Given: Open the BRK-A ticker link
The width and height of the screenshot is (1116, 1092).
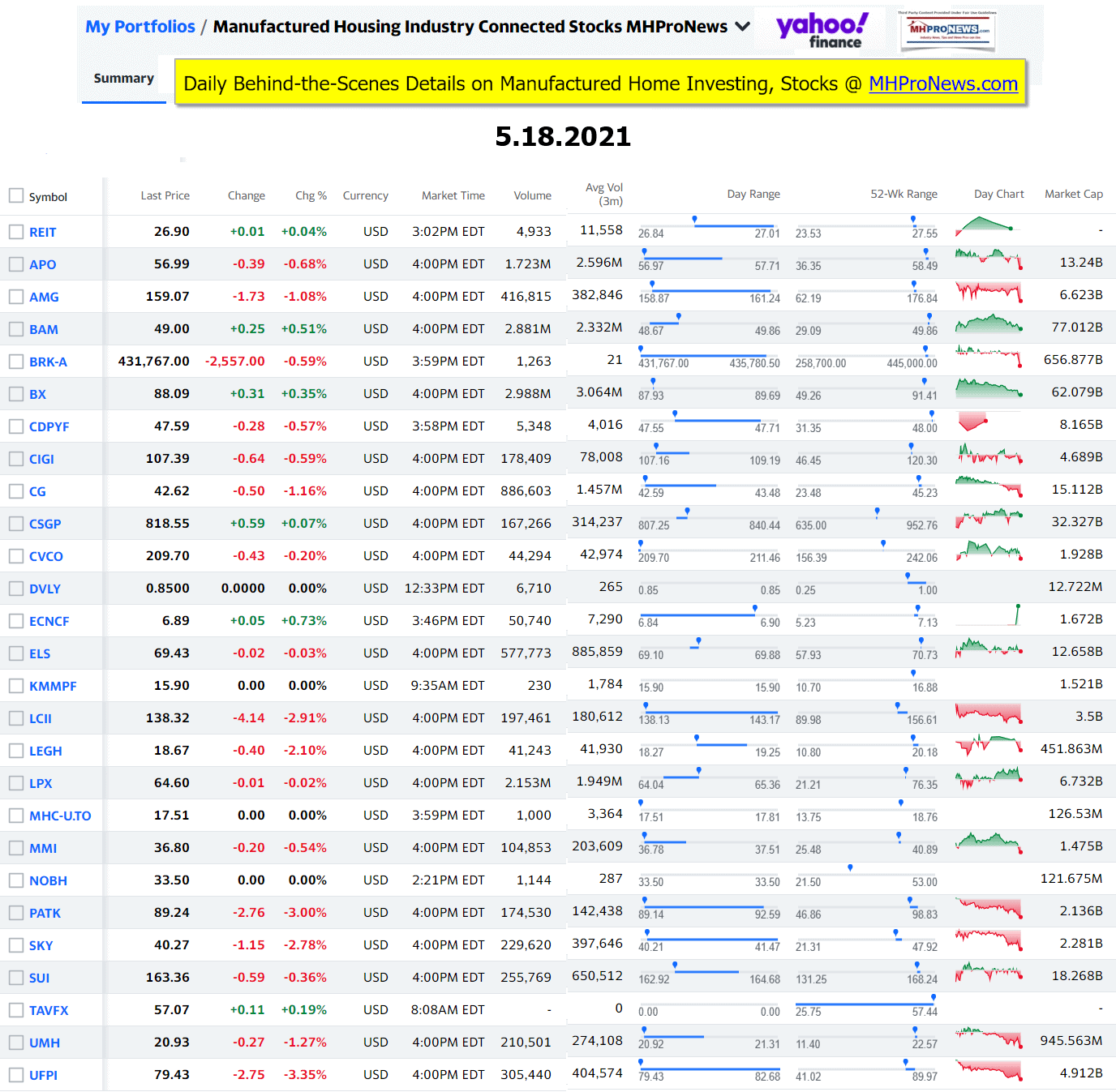Looking at the screenshot, I should (x=48, y=362).
